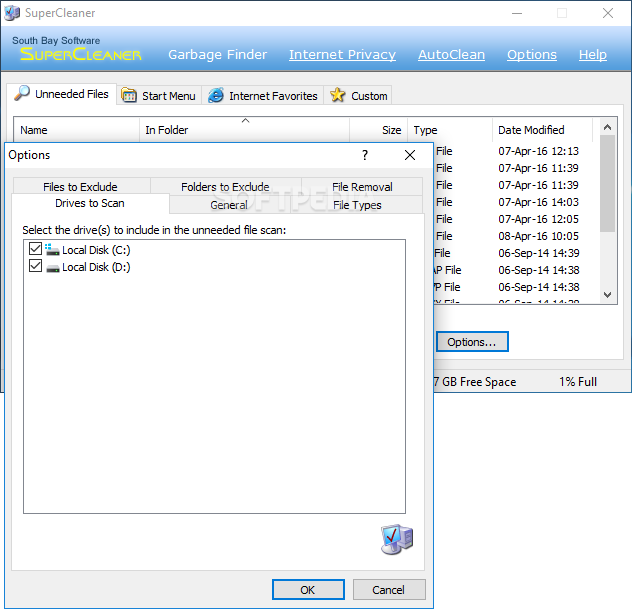
Task: Click the Options... button in main window
Action: tap(472, 342)
